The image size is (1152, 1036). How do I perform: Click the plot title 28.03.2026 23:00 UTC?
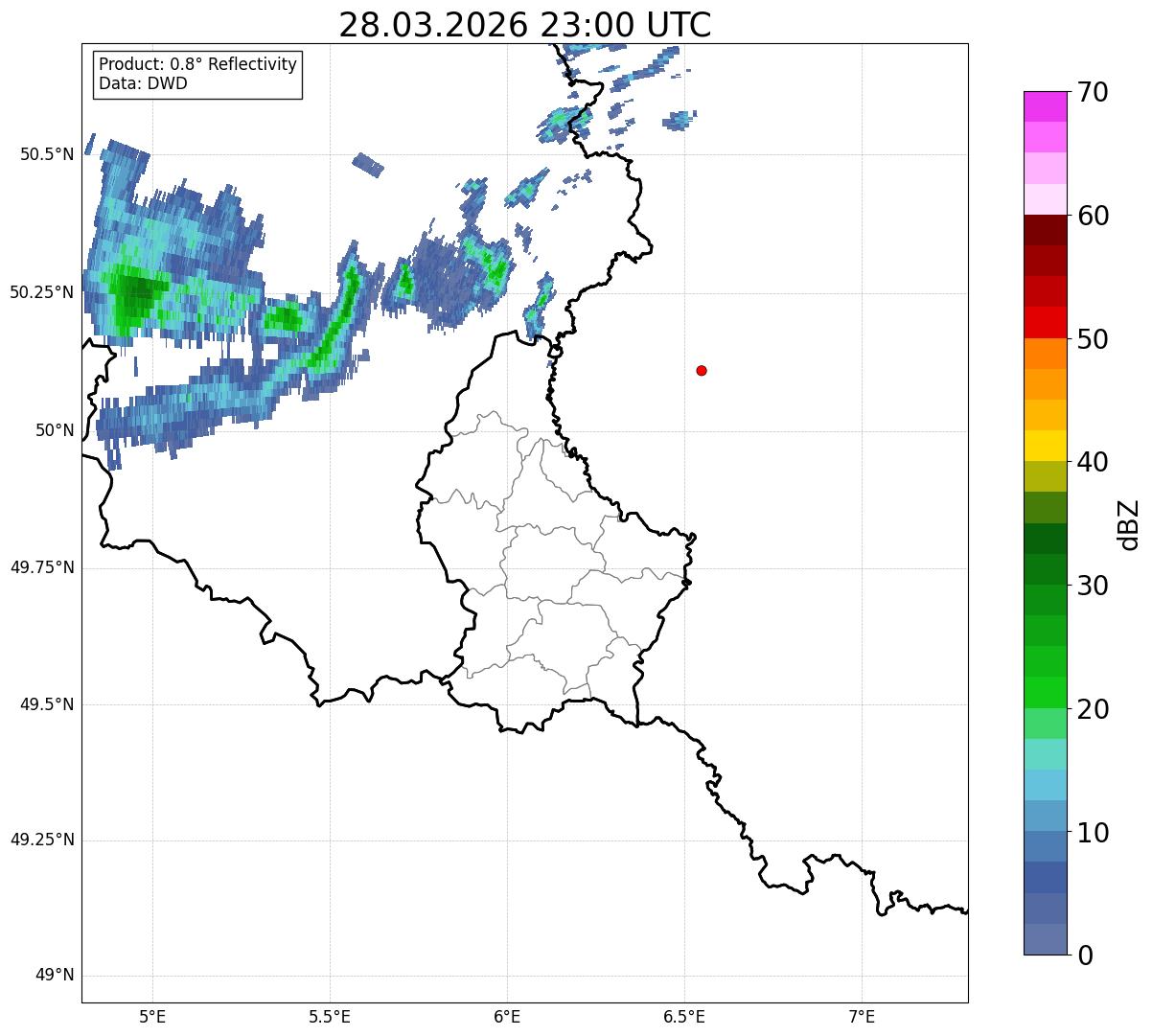coord(525,25)
